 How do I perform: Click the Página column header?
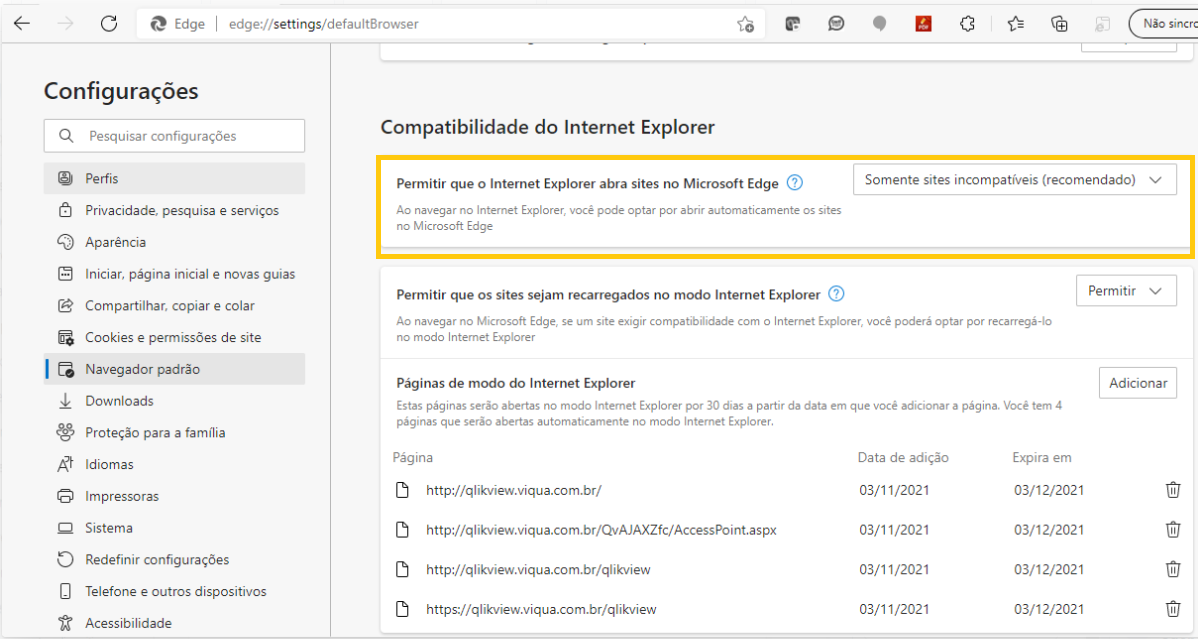[x=413, y=457]
